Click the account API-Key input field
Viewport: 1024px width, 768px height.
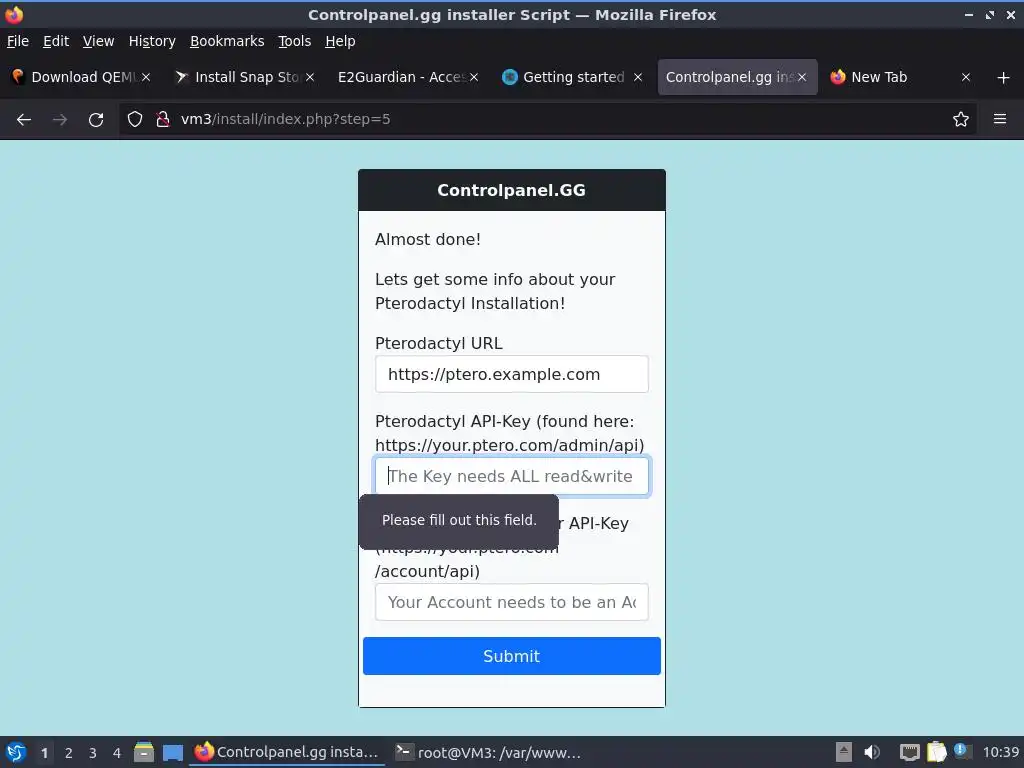point(511,602)
